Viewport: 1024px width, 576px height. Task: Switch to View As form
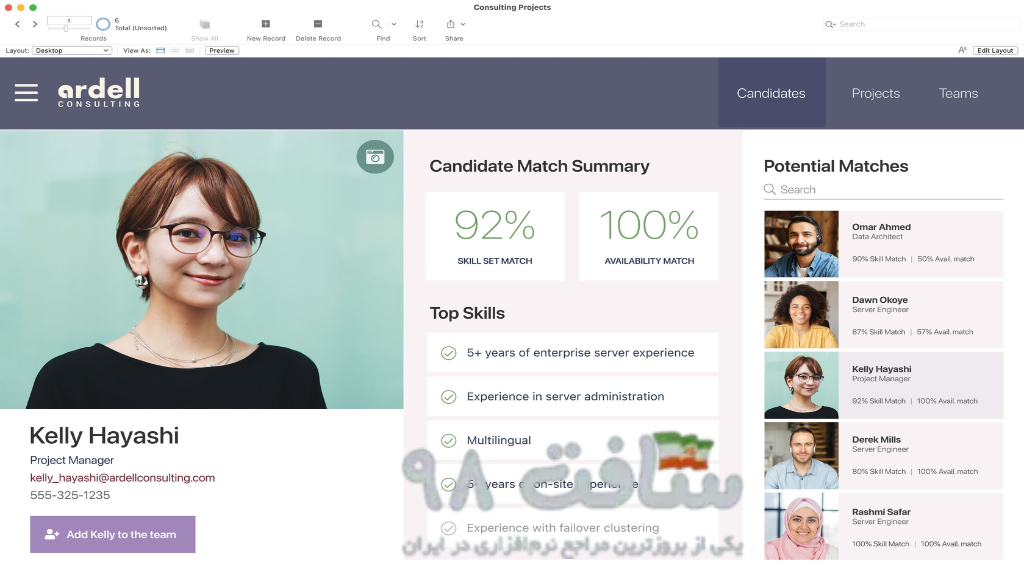tap(161, 50)
